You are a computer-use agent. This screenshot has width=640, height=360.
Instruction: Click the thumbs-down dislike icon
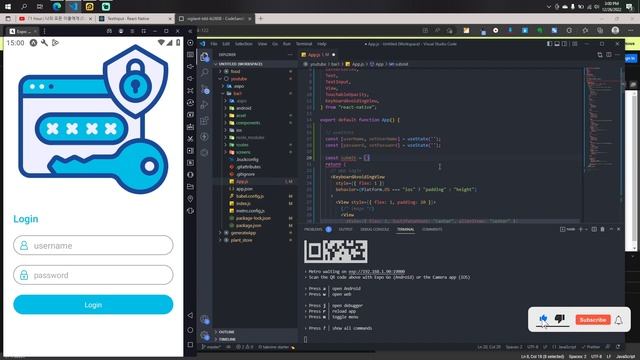pyautogui.click(x=560, y=318)
